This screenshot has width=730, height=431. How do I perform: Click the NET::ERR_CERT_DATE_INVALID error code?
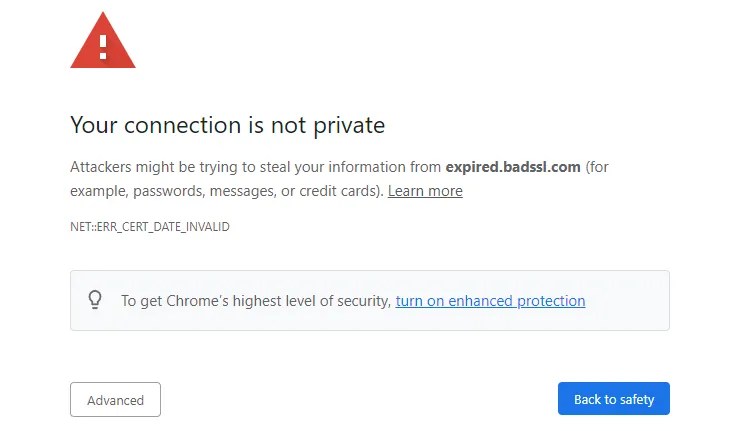(150, 227)
